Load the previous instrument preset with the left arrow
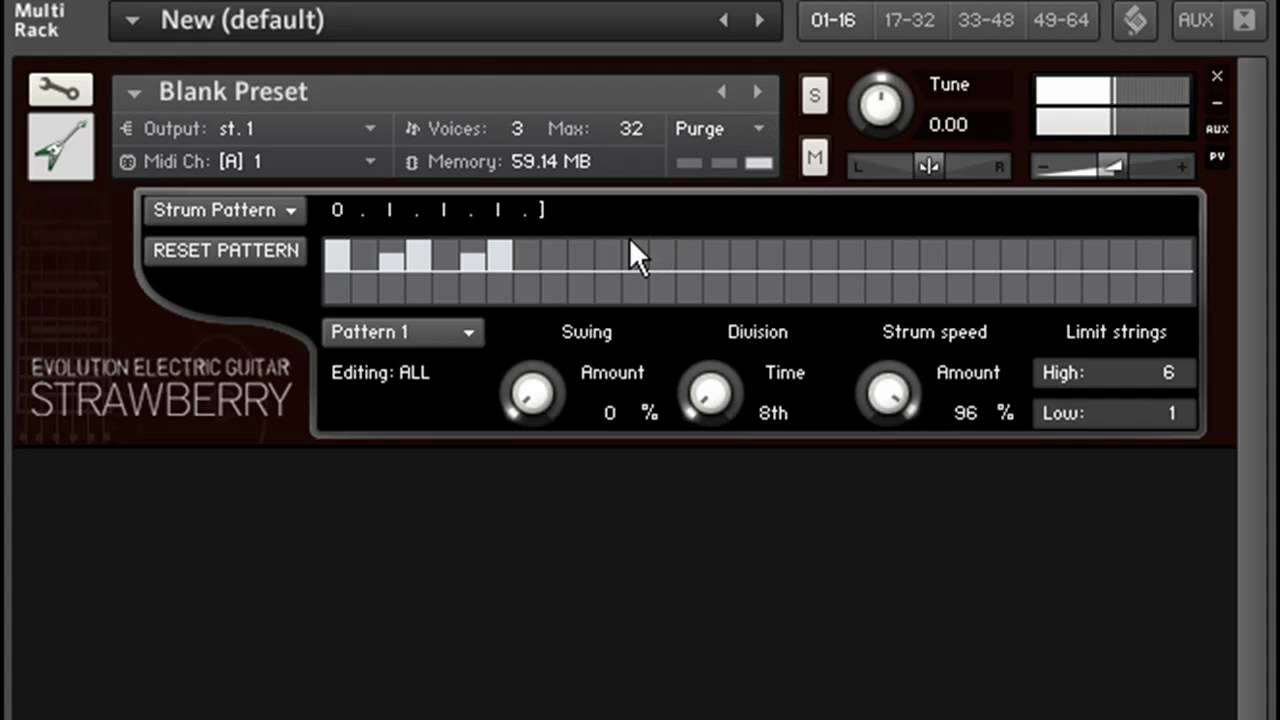 tap(722, 92)
